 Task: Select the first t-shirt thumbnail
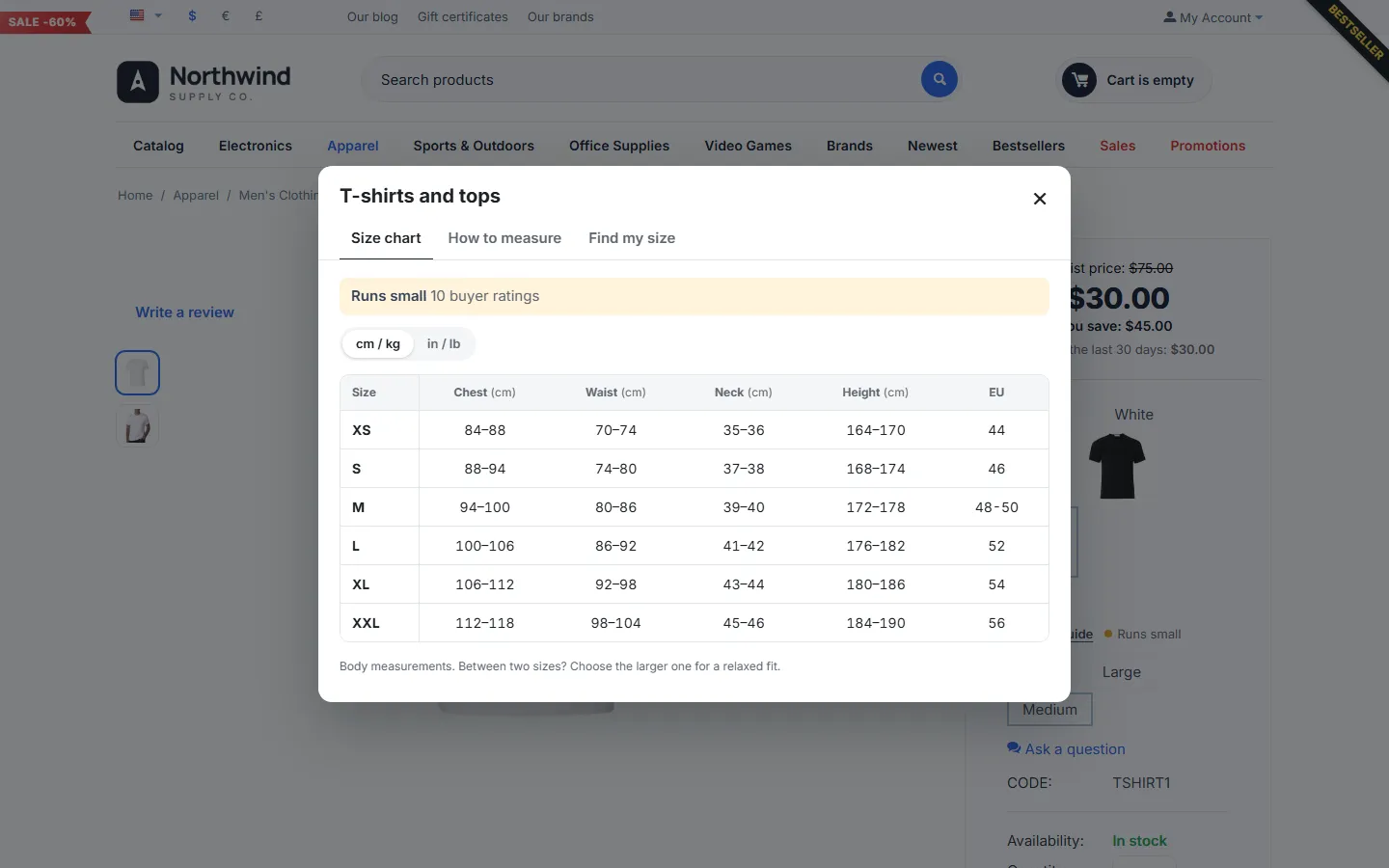click(137, 372)
